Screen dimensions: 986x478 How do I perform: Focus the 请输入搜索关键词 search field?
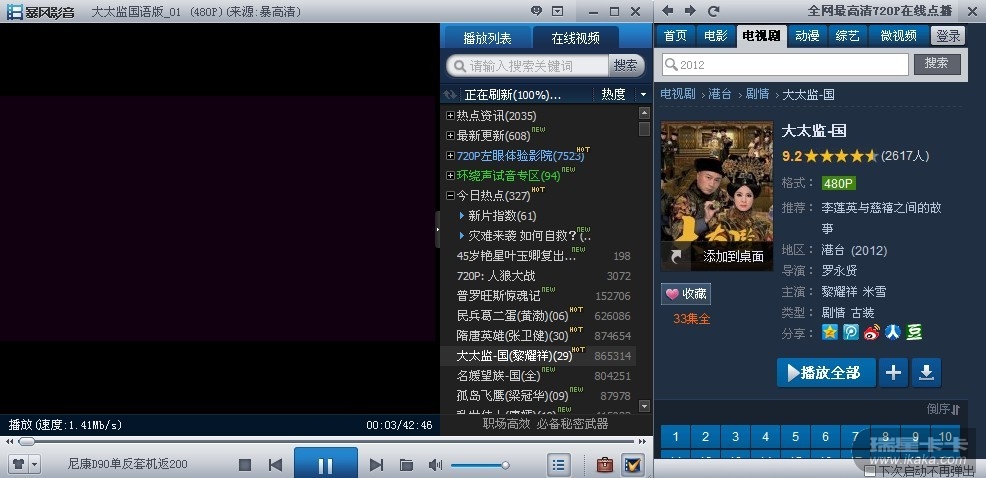tap(527, 65)
